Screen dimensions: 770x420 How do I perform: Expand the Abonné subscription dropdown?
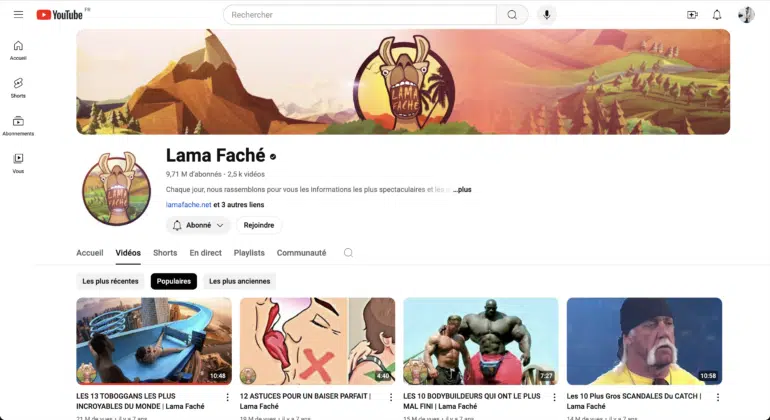(x=198, y=225)
